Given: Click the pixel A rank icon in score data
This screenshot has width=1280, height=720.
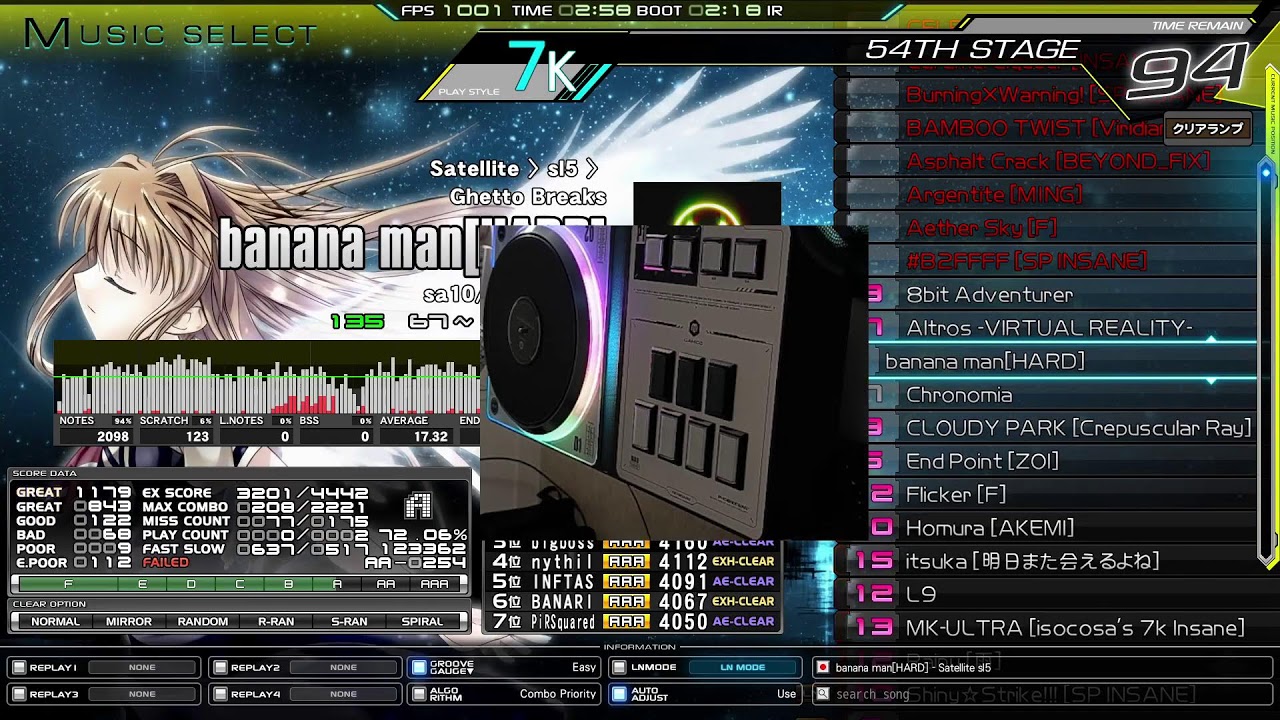Looking at the screenshot, I should [418, 506].
